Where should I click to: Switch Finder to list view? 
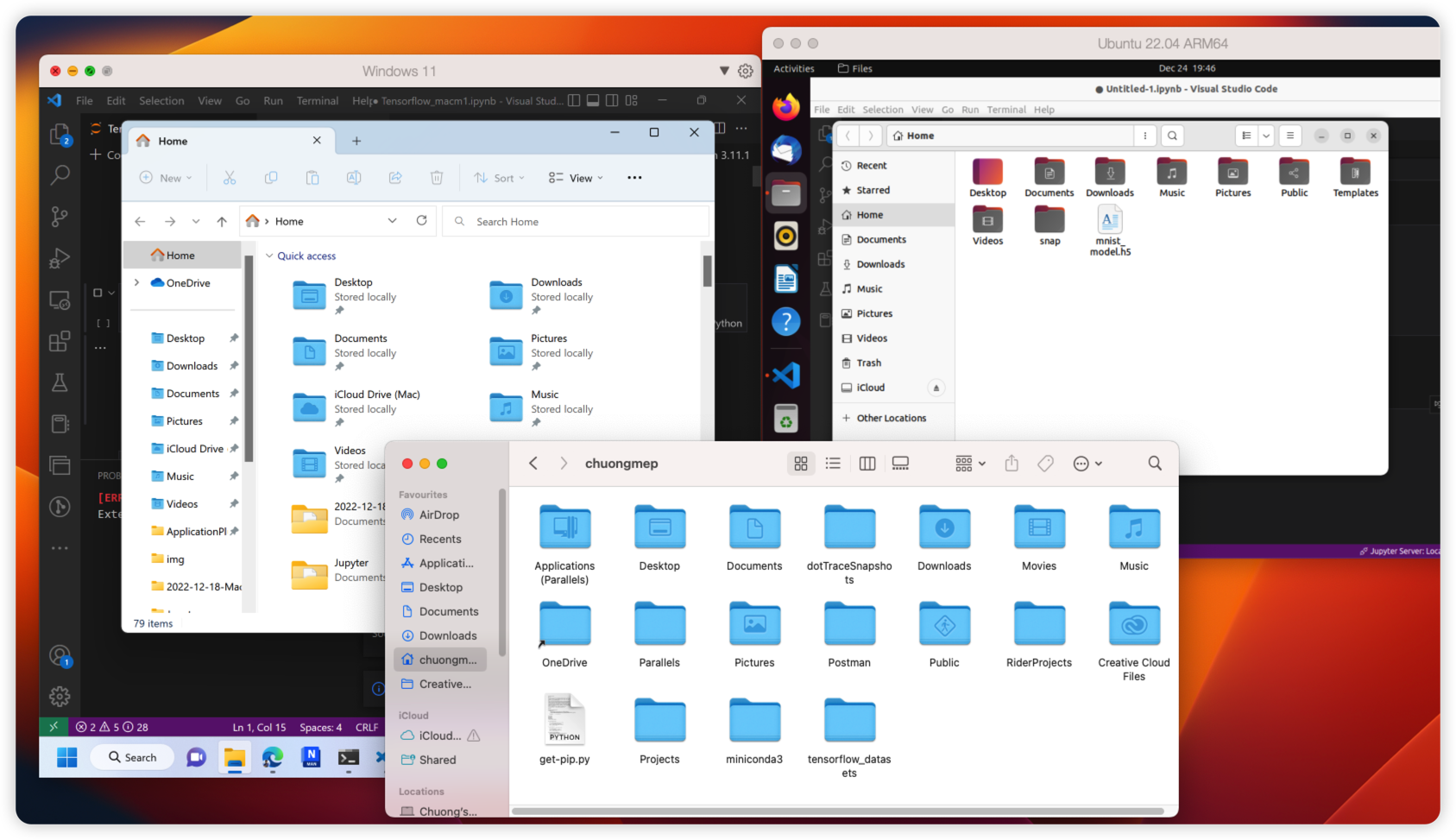[833, 464]
